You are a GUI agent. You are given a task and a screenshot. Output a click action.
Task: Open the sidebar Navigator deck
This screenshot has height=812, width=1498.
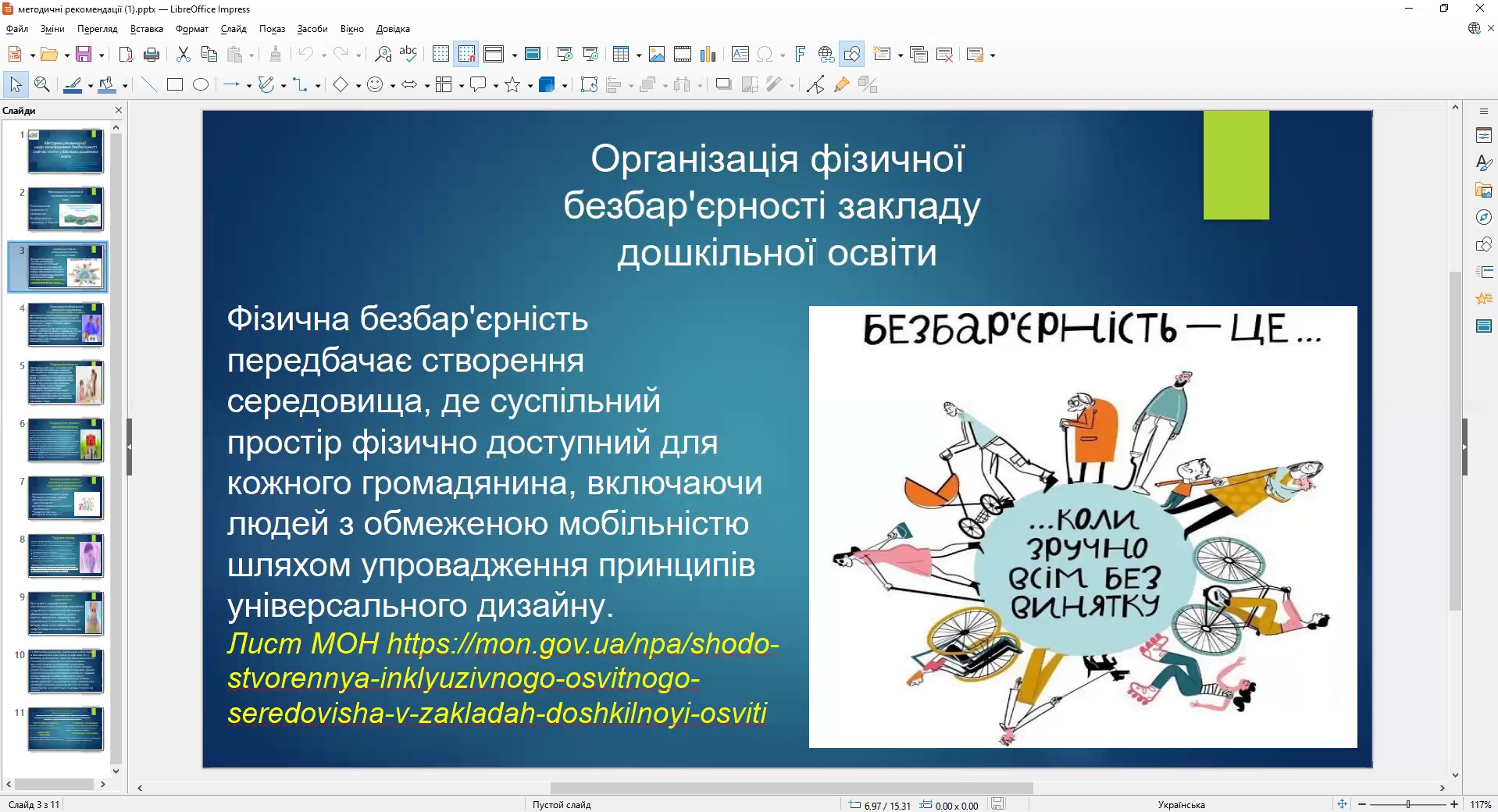(x=1484, y=217)
